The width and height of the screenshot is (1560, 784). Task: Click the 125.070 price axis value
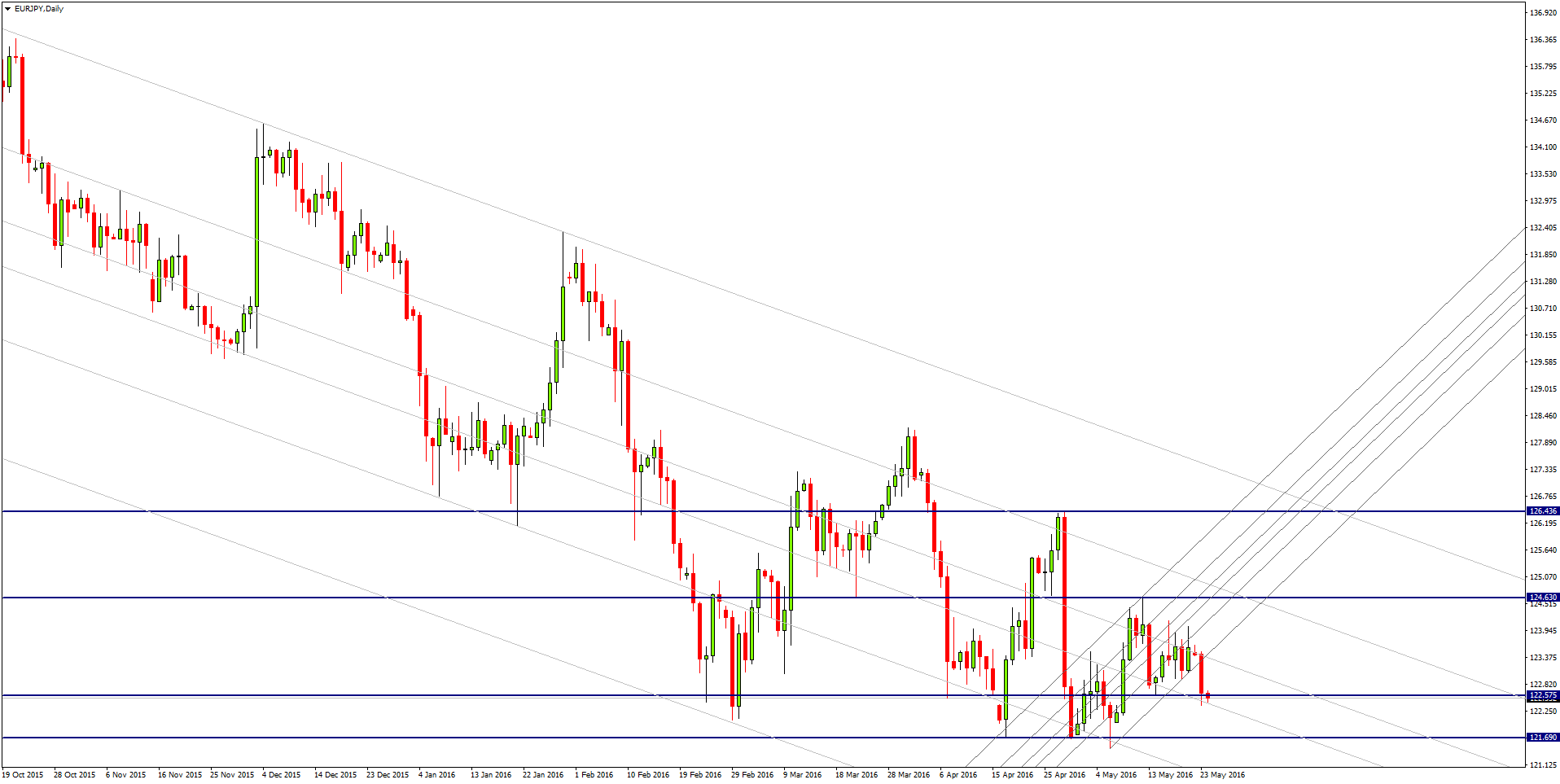[x=1544, y=577]
